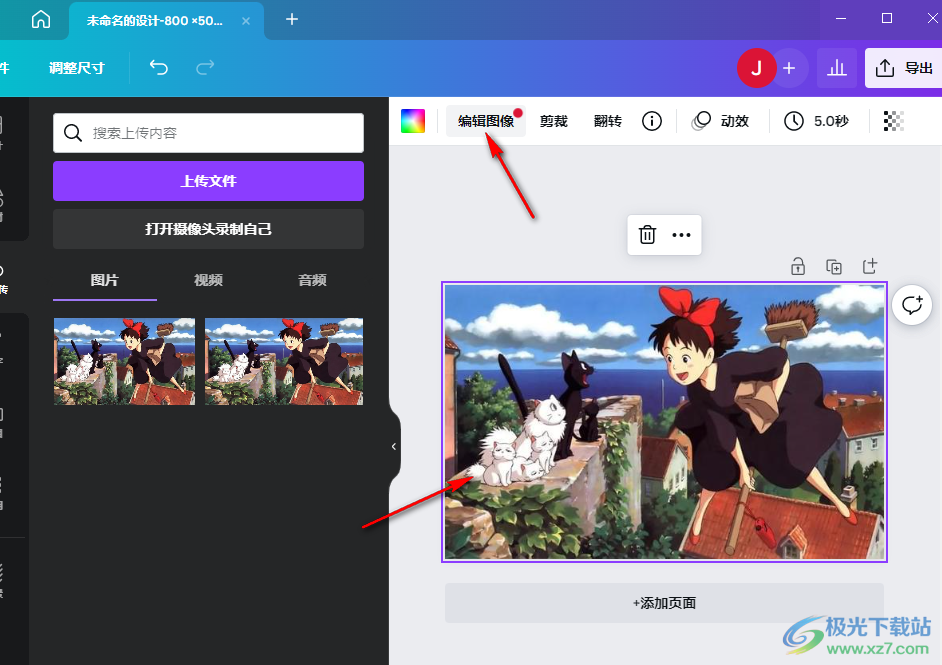Click 编辑图像 in the toolbar
This screenshot has height=665, width=942.
(x=486, y=121)
